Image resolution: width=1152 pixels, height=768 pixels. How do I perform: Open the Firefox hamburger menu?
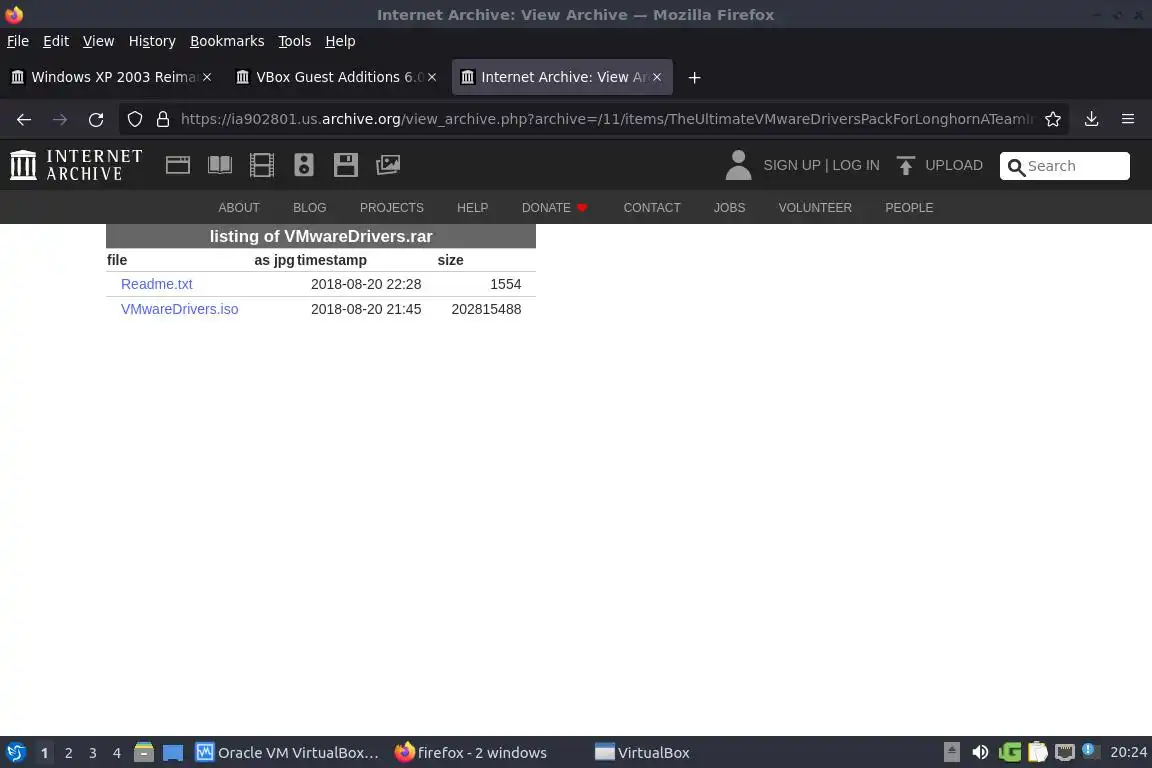point(1128,119)
